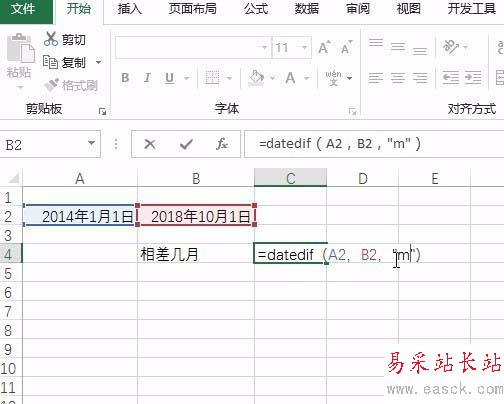Expand the phonetic guide dropdown arrow
Screen dimensions: 504x404
349,79
